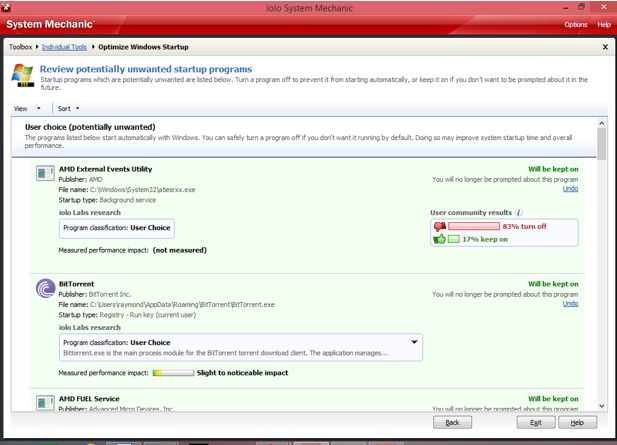Click the 83% turn off red bar
The width and height of the screenshot is (617, 445).
point(474,226)
